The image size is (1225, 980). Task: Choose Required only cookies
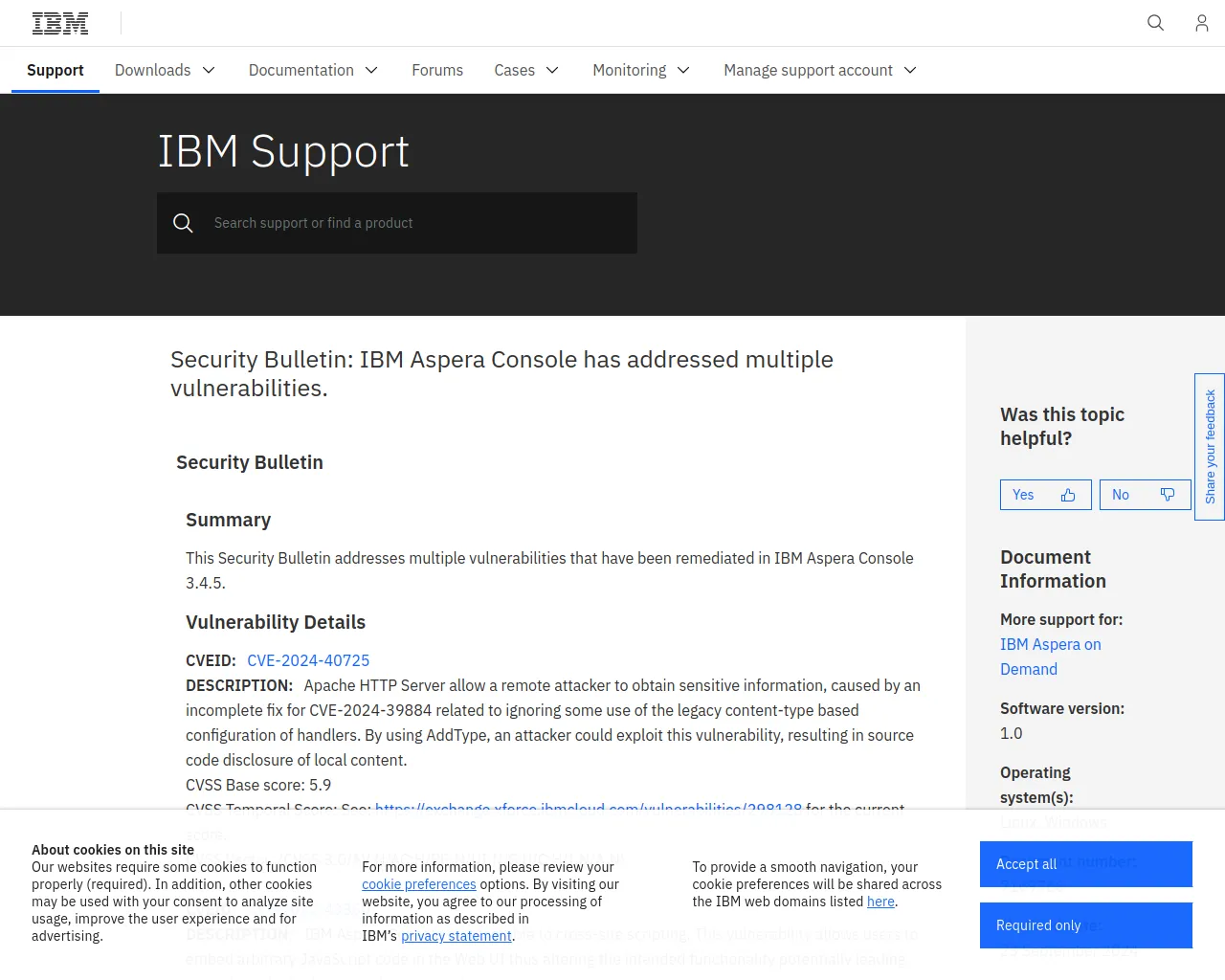1086,925
